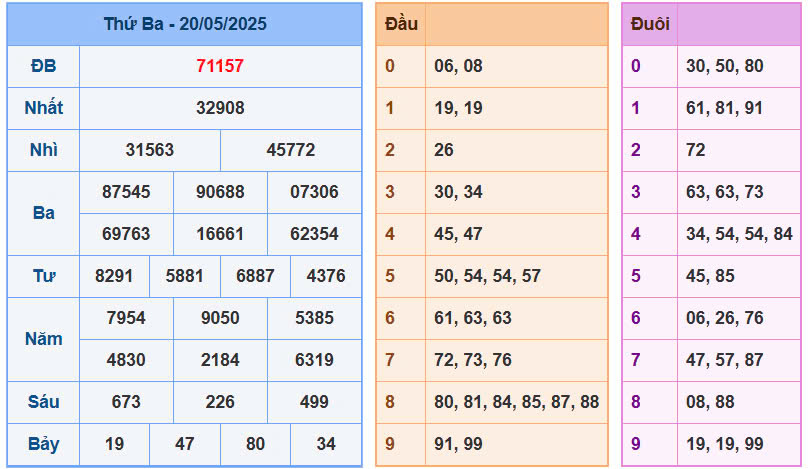Click "45, 47" in the Đầu table
This screenshot has height=469, width=809.
pos(458,234)
